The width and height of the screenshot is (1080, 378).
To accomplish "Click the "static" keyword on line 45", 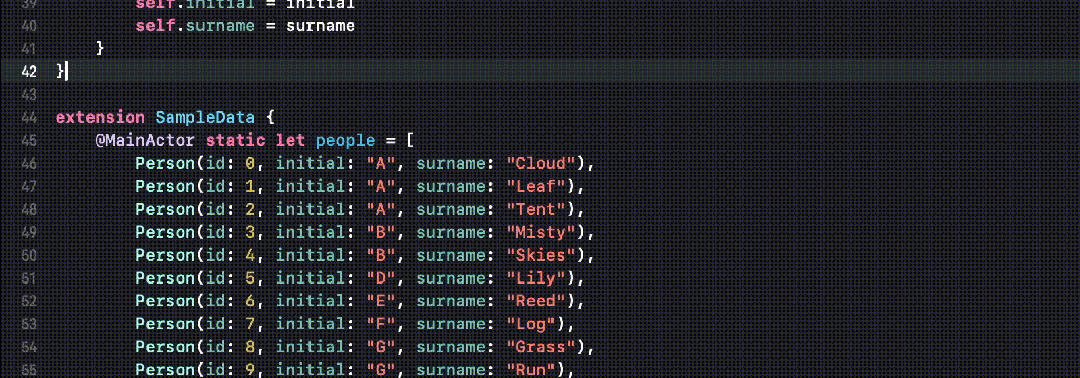I will click(x=236, y=140).
